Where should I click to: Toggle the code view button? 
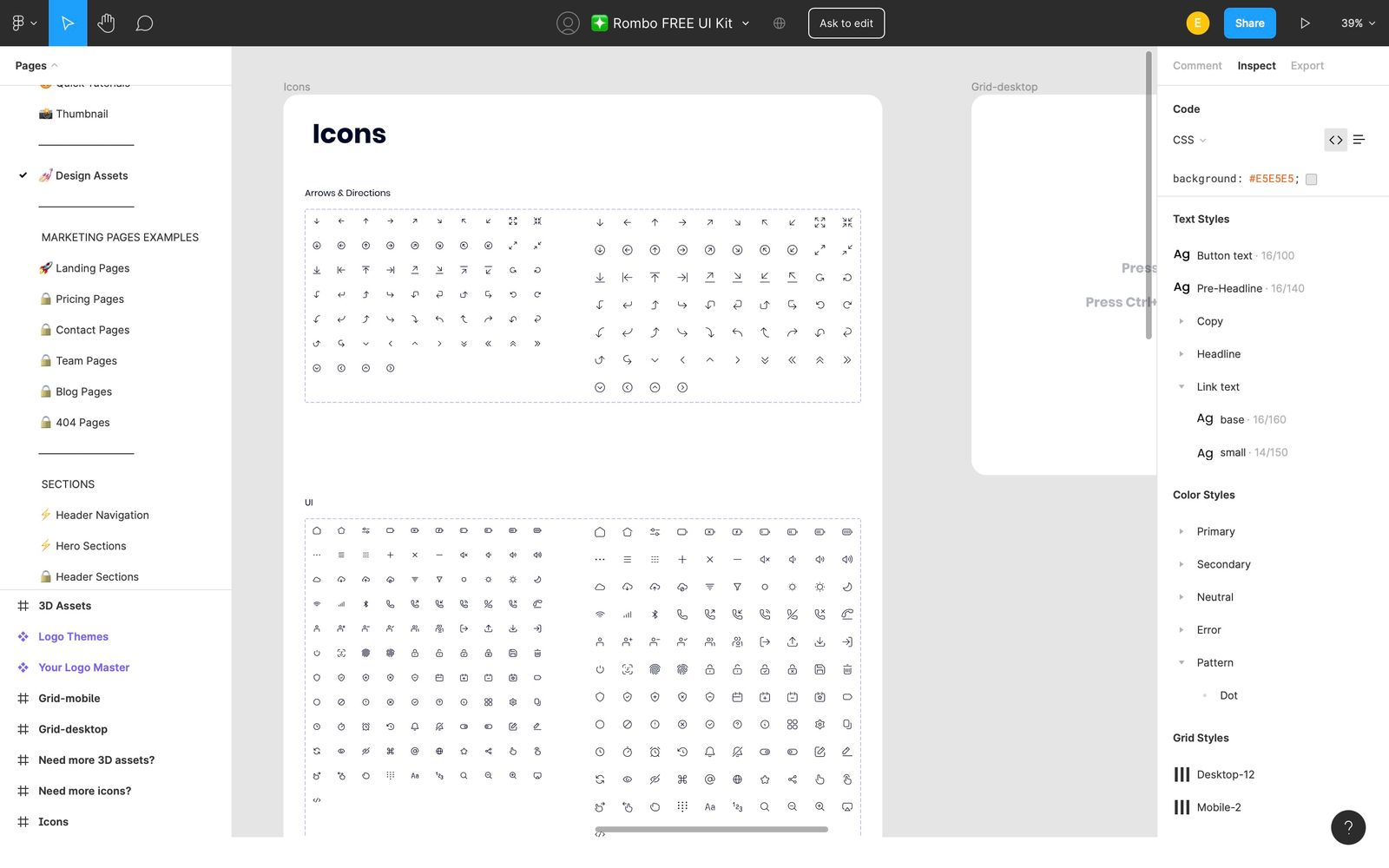coord(1335,140)
